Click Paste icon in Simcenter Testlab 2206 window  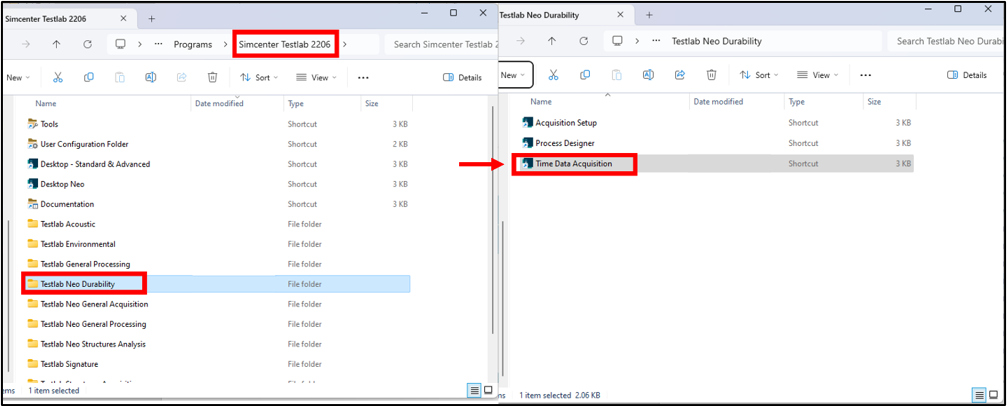[119, 77]
